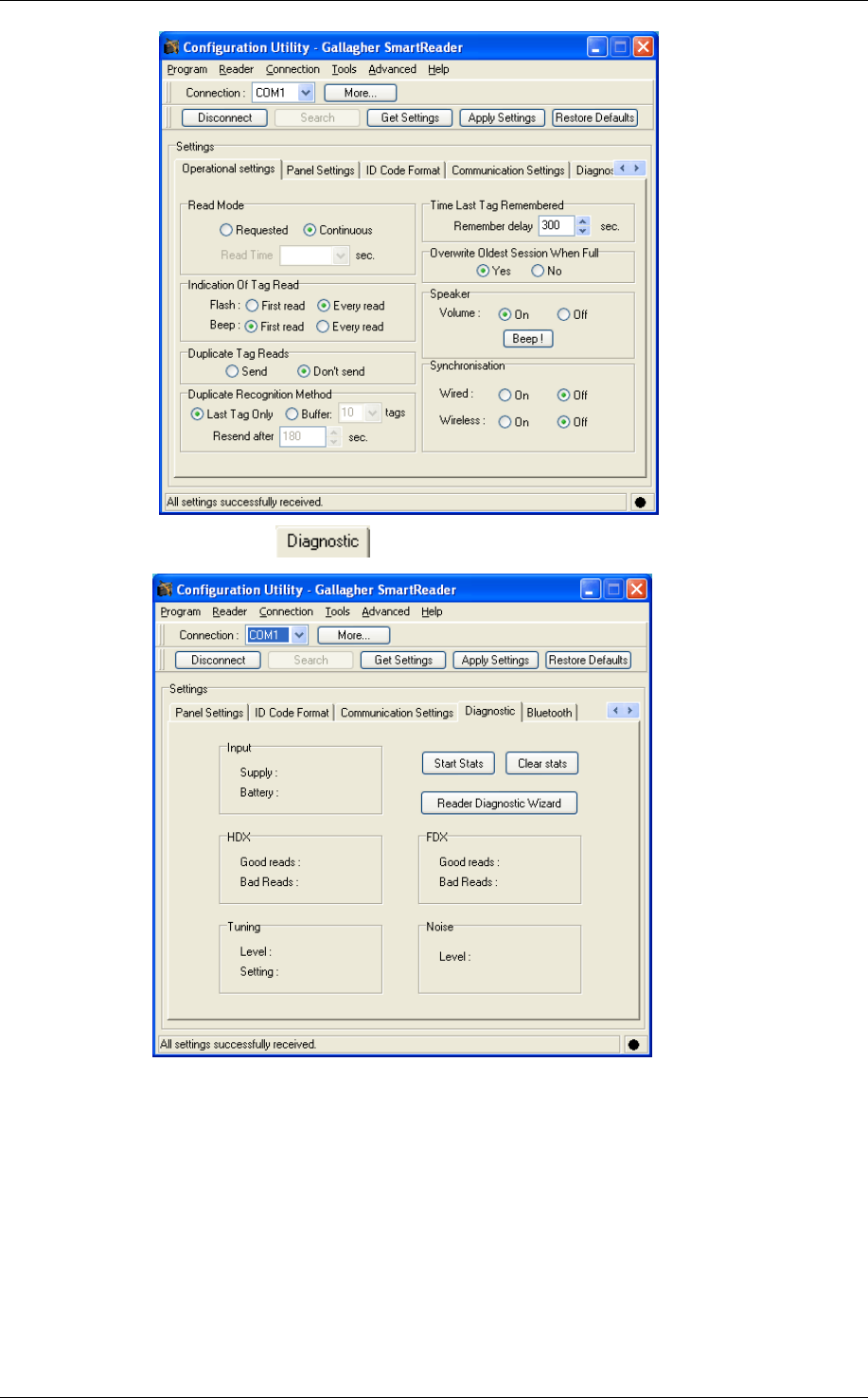Click the Start Stats button
Viewport: 868px width, 1398px height.
458,764
